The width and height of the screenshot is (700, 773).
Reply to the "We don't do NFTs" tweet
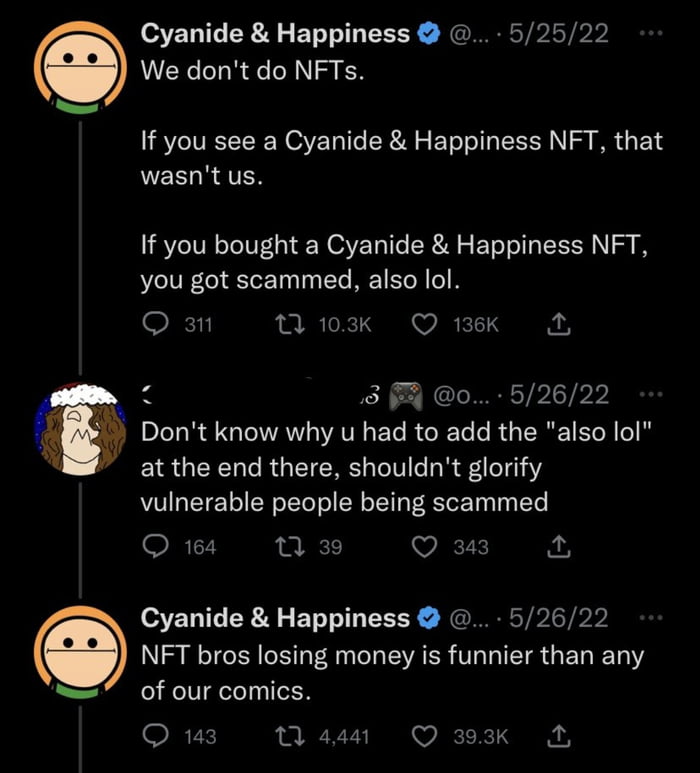click(155, 324)
